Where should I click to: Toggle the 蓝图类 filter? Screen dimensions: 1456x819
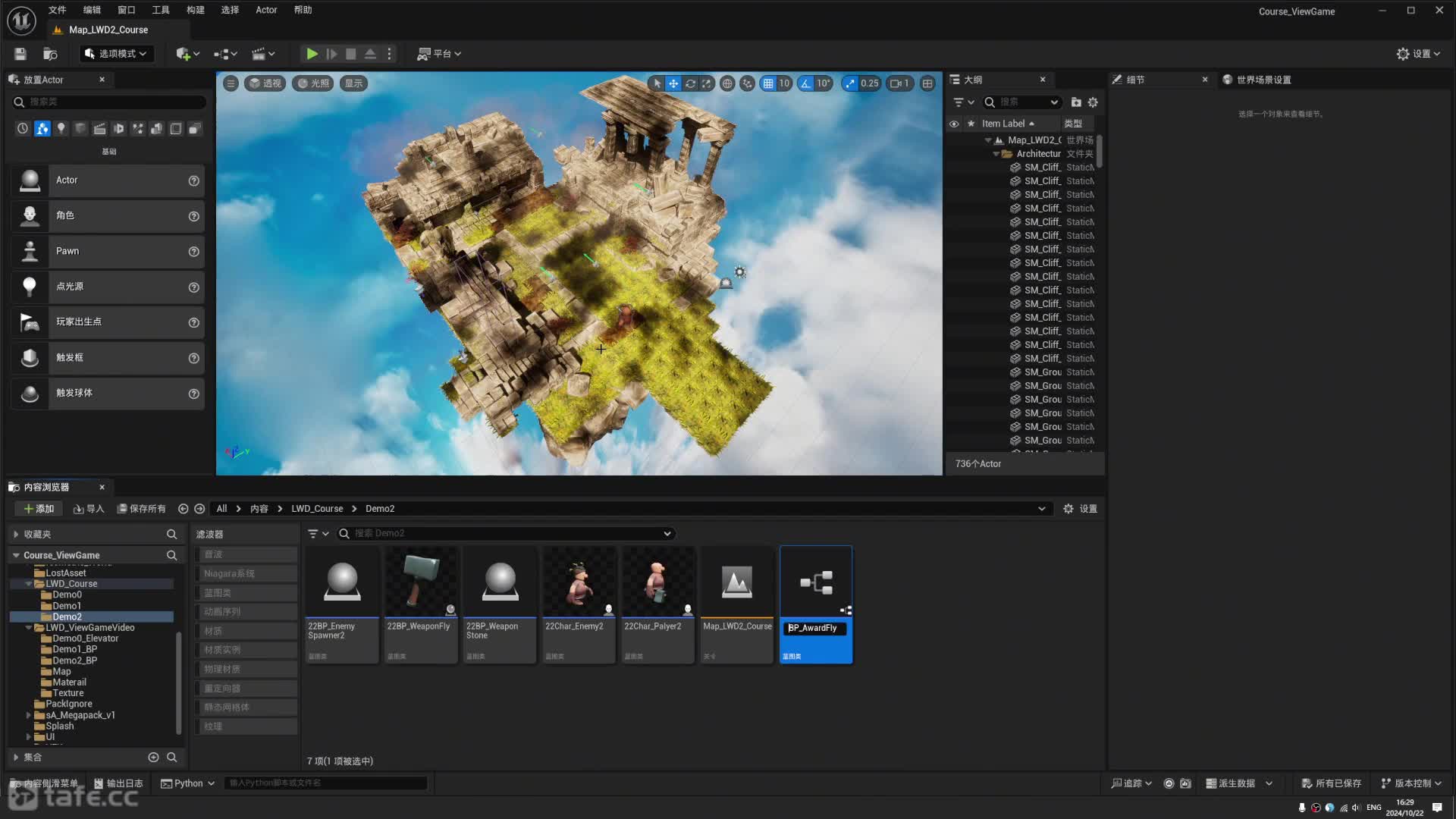246,593
